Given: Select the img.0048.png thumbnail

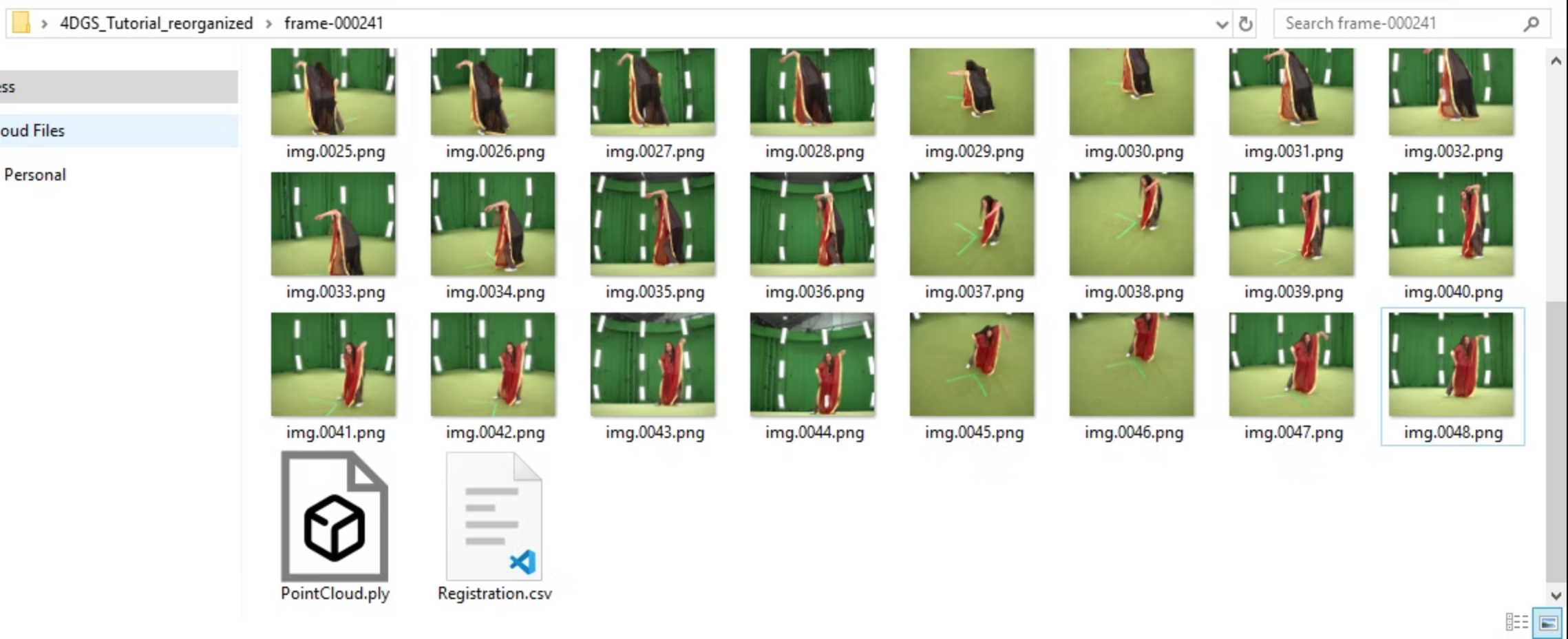Looking at the screenshot, I should coord(1451,365).
